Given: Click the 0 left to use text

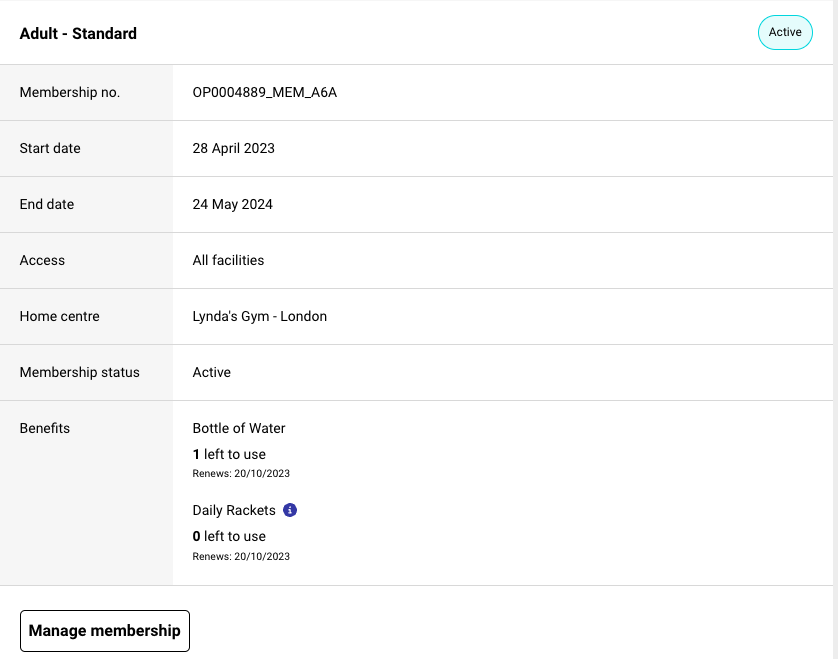Looking at the screenshot, I should coord(229,536).
